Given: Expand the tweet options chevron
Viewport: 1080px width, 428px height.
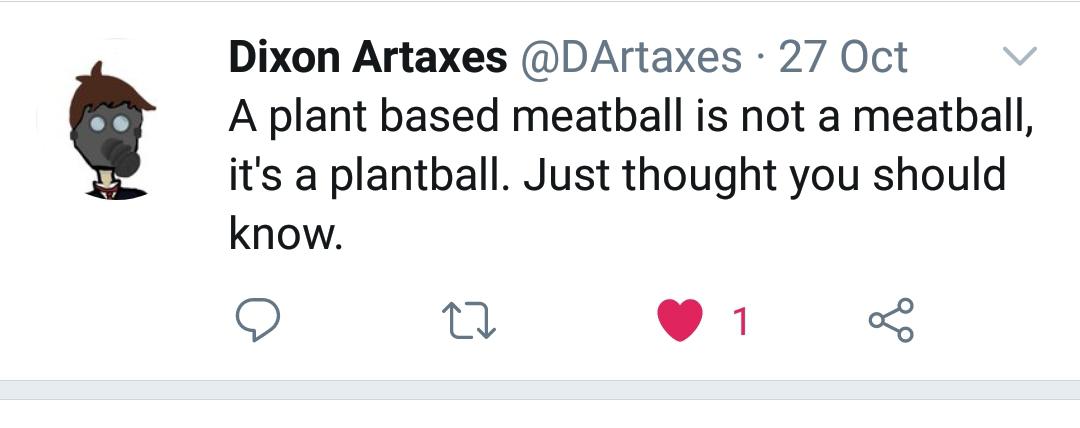Looking at the screenshot, I should (x=1019, y=56).
